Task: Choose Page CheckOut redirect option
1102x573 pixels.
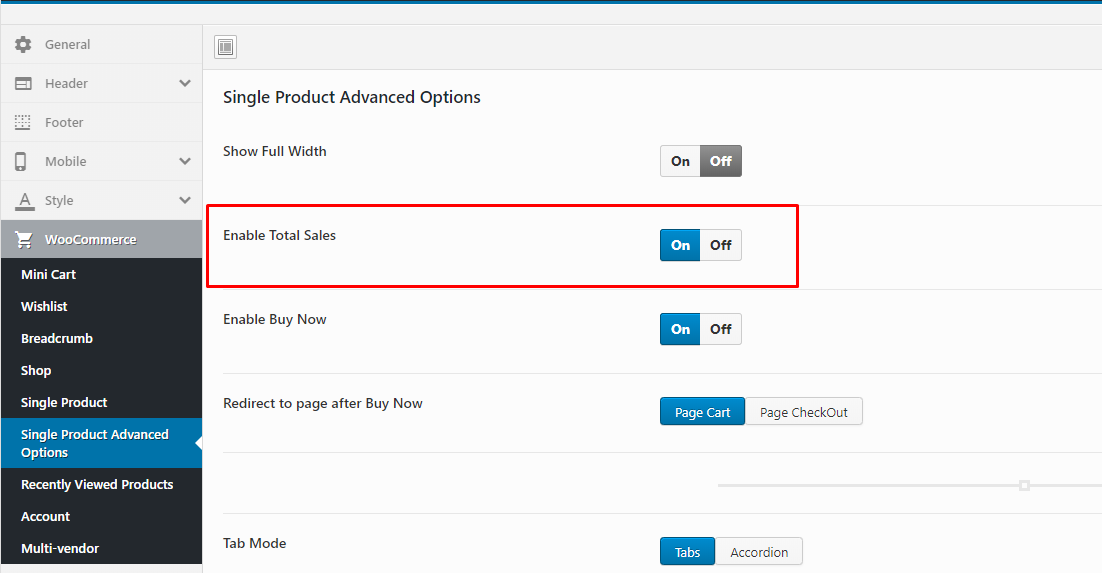Action: (803, 412)
